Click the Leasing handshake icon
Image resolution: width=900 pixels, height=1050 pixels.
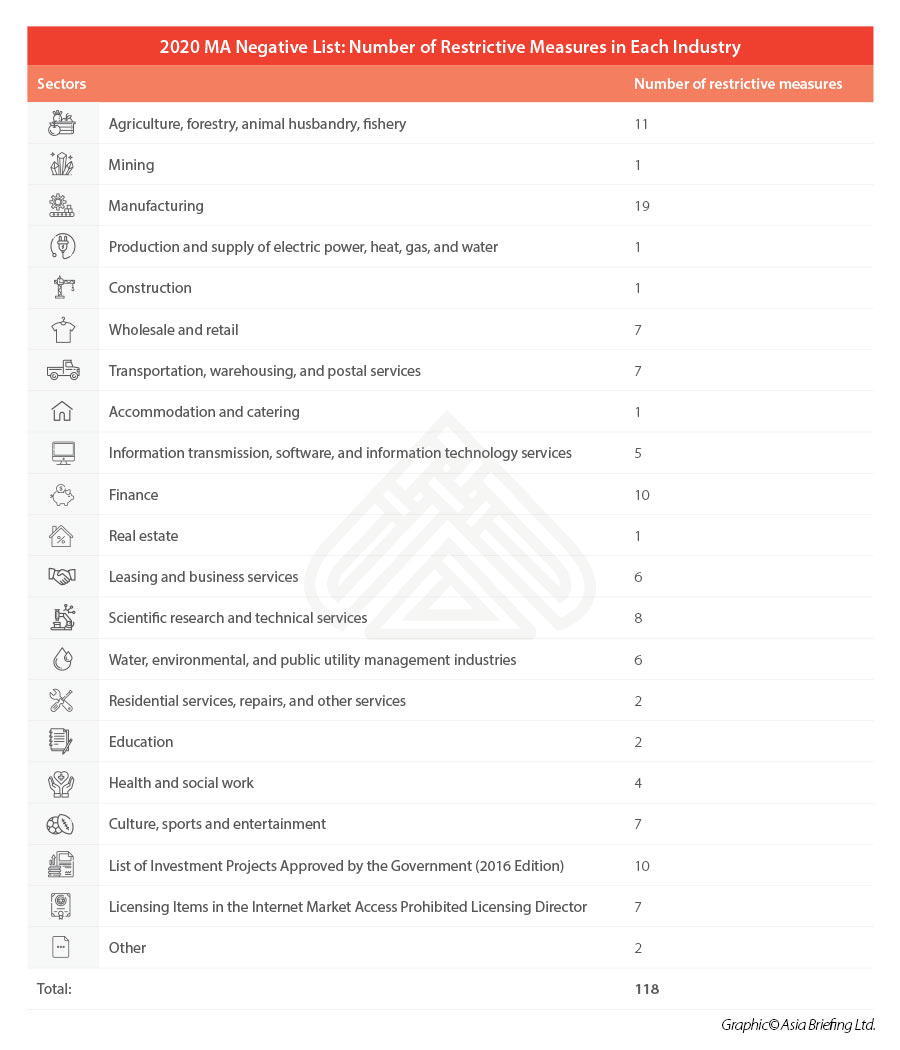click(62, 577)
